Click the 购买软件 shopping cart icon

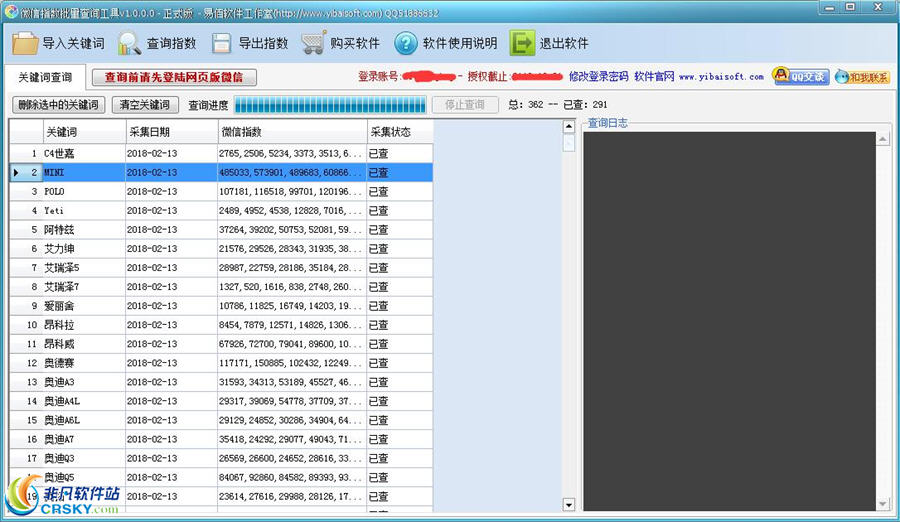click(x=313, y=43)
